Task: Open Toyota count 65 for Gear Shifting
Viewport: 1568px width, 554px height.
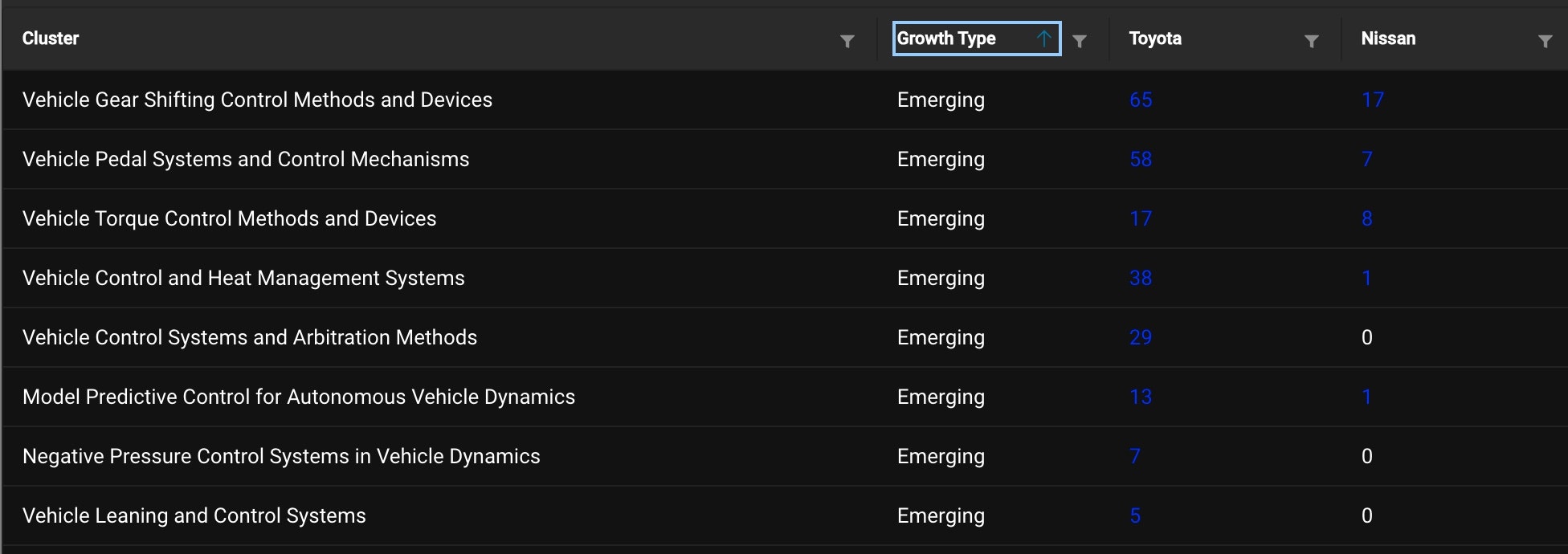Action: (x=1141, y=100)
